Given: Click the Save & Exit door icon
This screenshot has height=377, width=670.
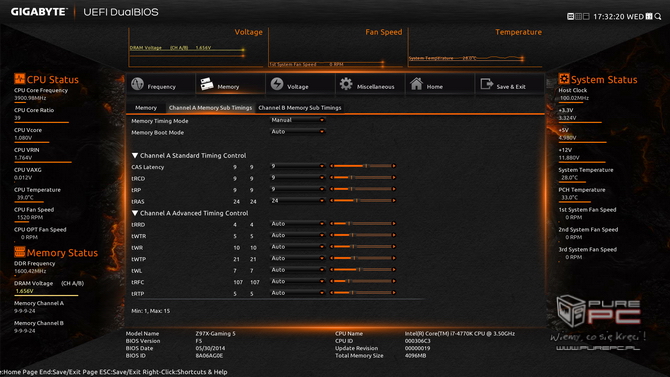Looking at the screenshot, I should pos(487,84).
